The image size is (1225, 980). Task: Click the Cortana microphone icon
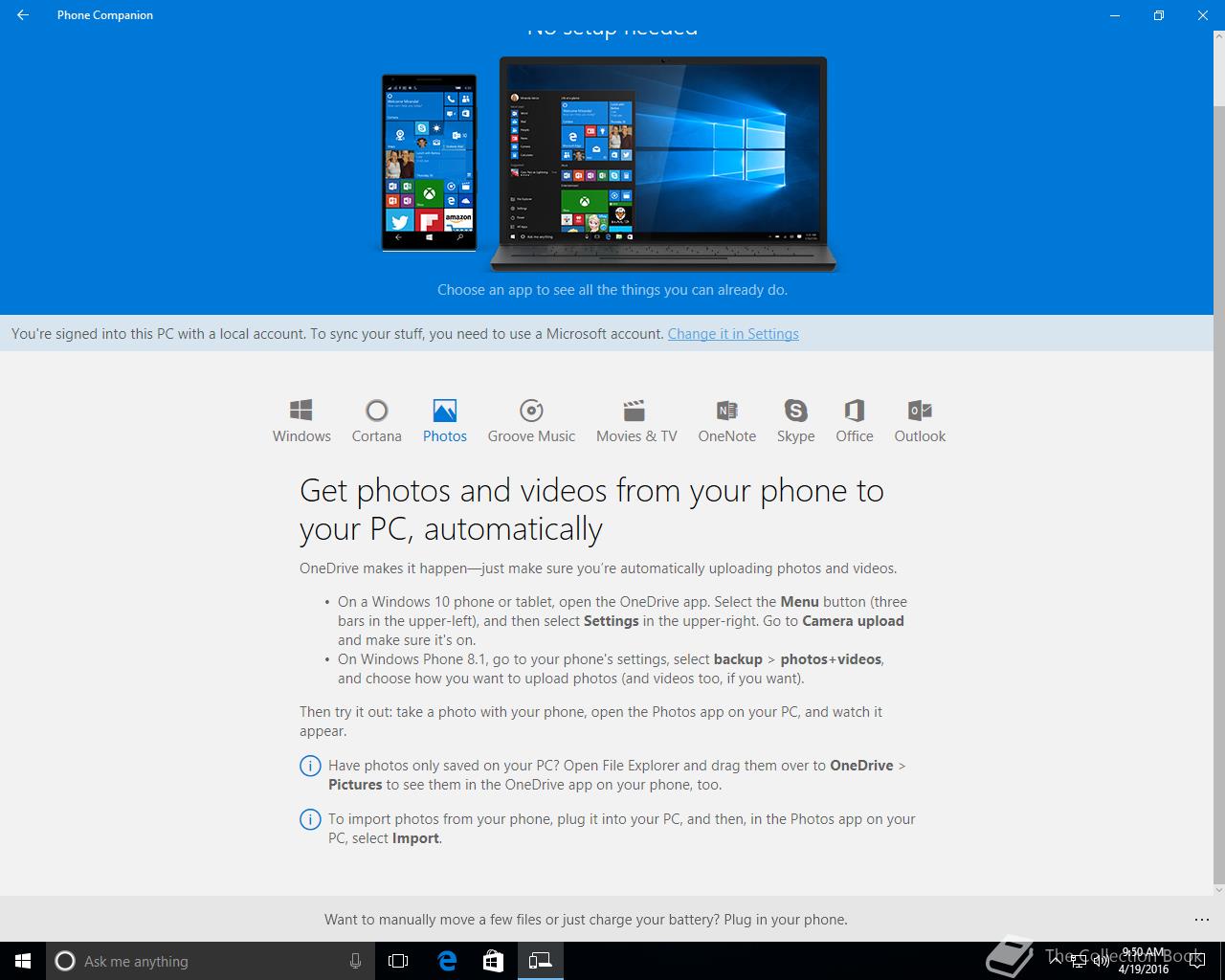355,961
